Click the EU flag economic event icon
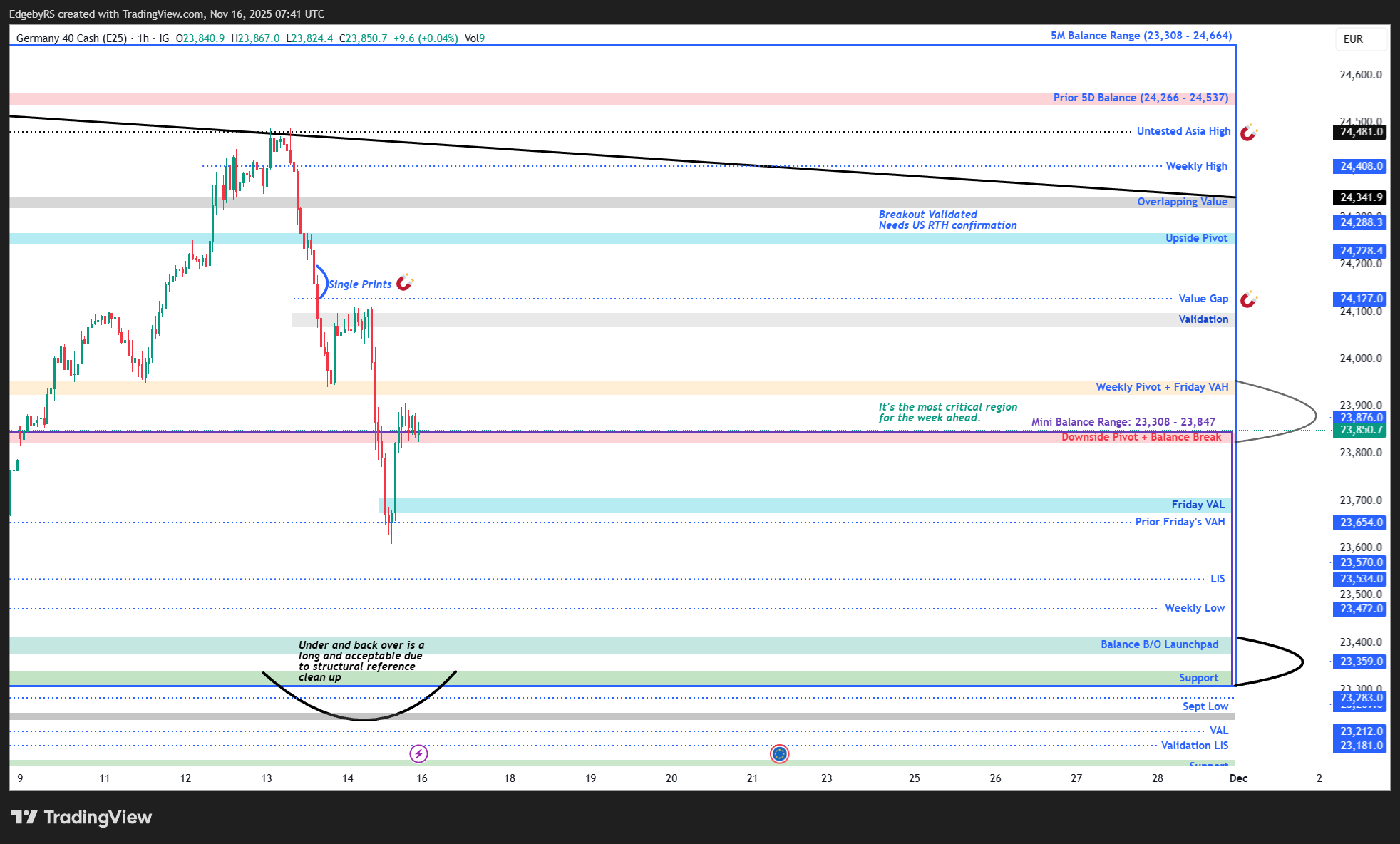Viewport: 1400px width, 844px height. [780, 753]
